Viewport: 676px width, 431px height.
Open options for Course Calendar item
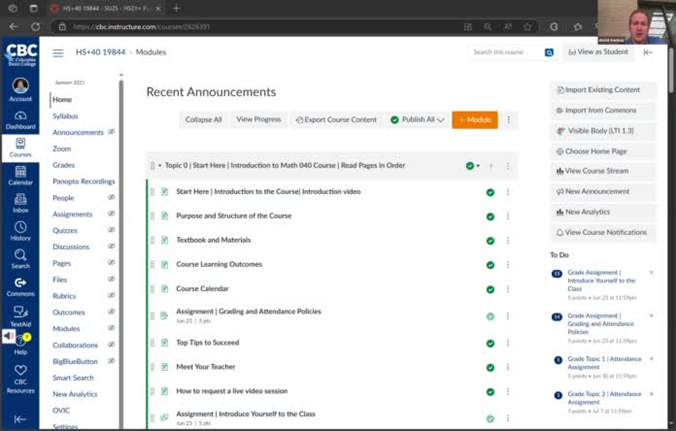click(x=508, y=289)
